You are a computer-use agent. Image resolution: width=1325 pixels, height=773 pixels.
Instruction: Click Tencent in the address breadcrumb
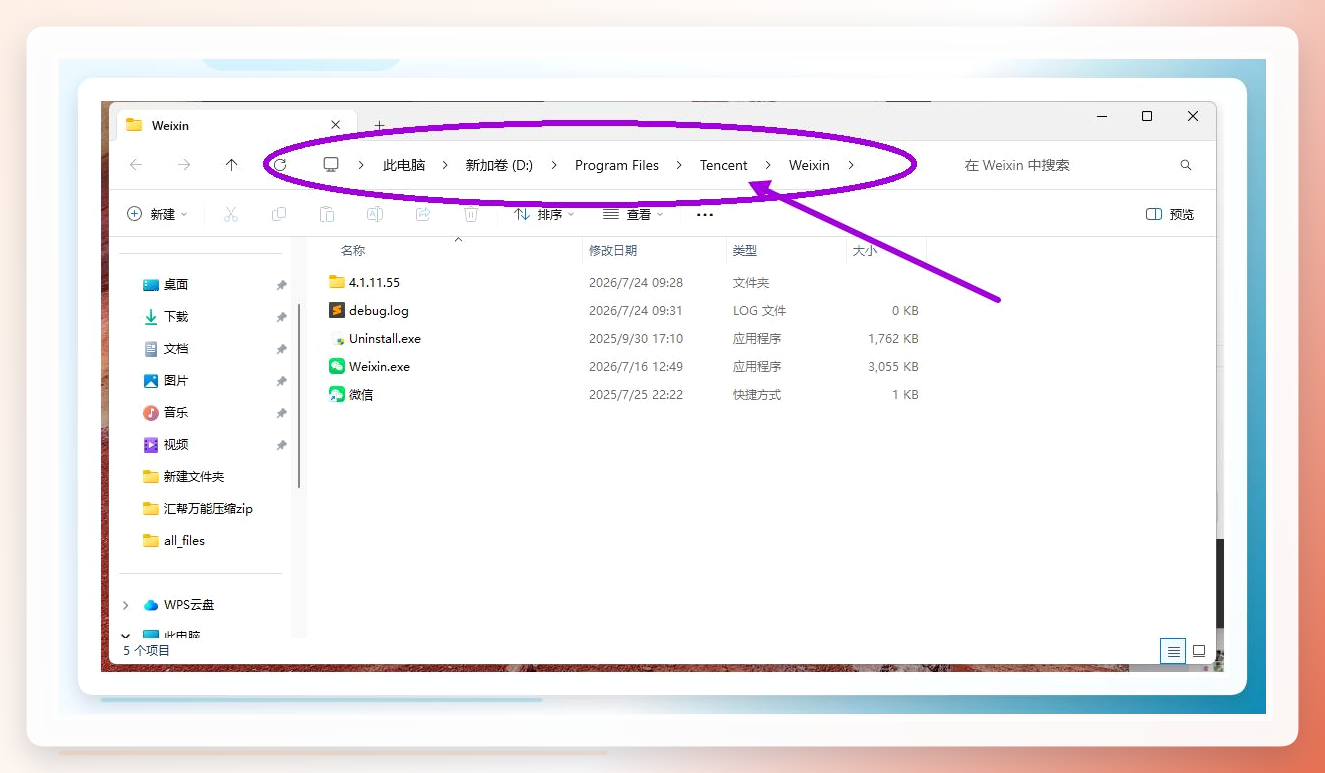pyautogui.click(x=724, y=165)
